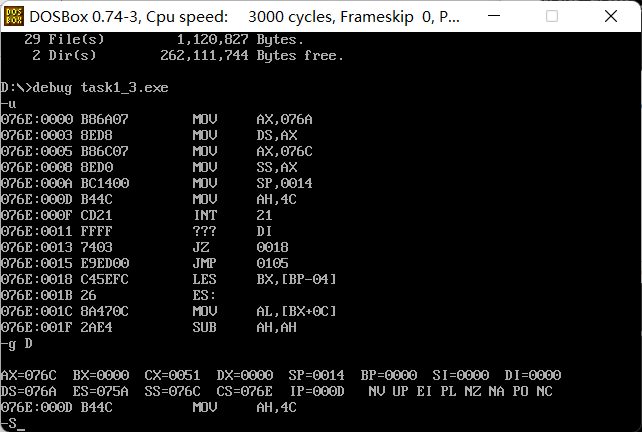Image resolution: width=642 pixels, height=432 pixels.
Task: Click operand 'AX,076C' in the listing
Action: 284,151
